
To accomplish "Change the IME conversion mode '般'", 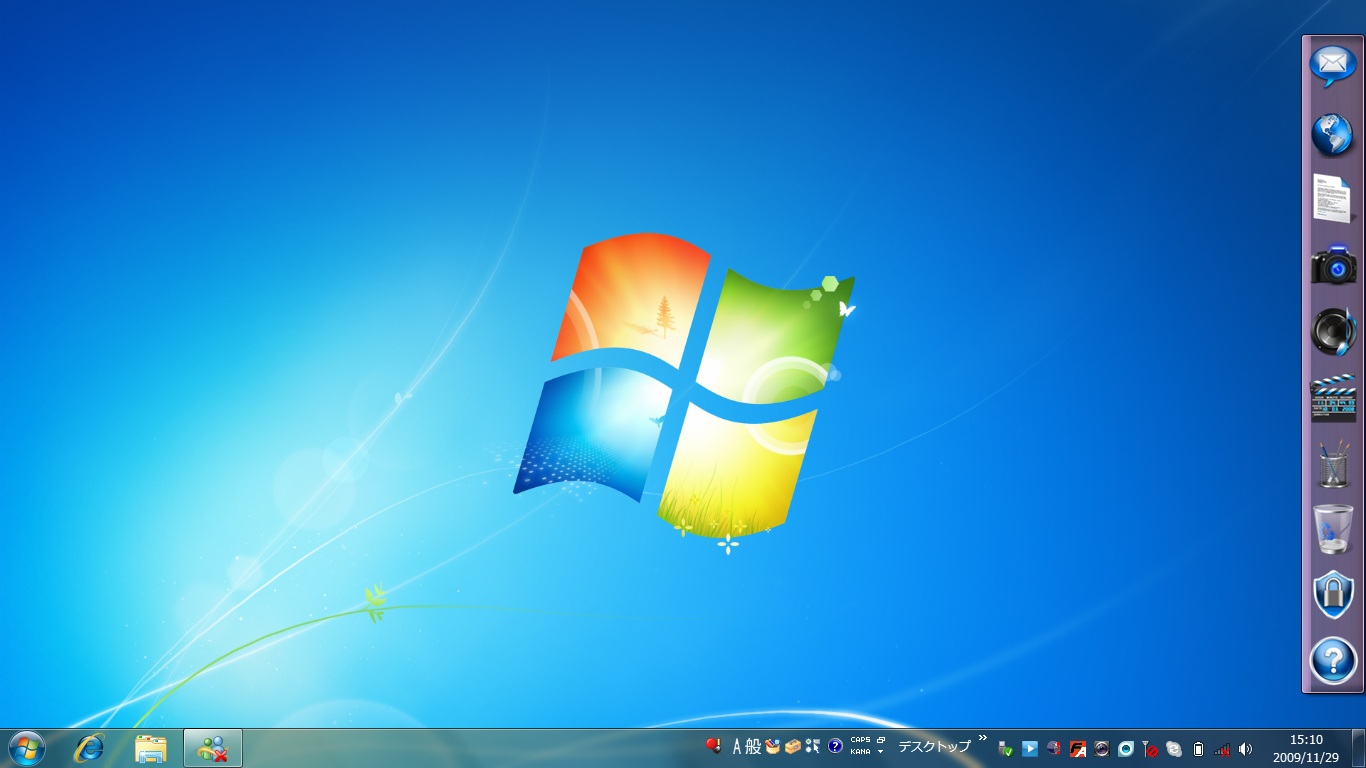I will pos(753,746).
